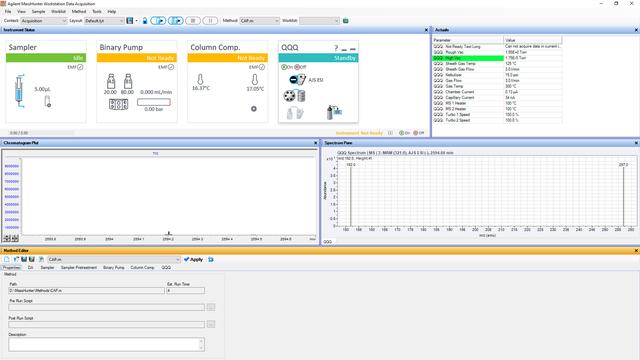Click browse button beside Post Run Script
This screenshot has height=360, width=640.
pyautogui.click(x=211, y=324)
